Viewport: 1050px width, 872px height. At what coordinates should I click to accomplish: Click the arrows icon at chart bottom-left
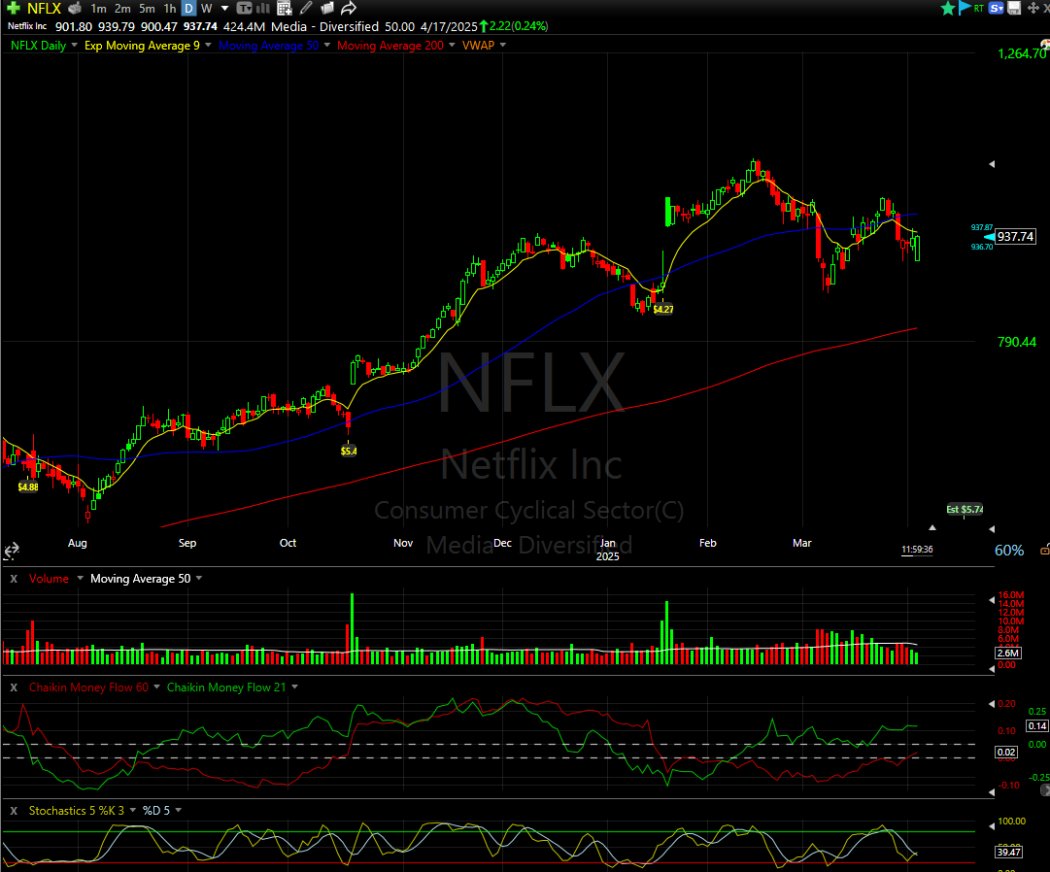coord(11,551)
